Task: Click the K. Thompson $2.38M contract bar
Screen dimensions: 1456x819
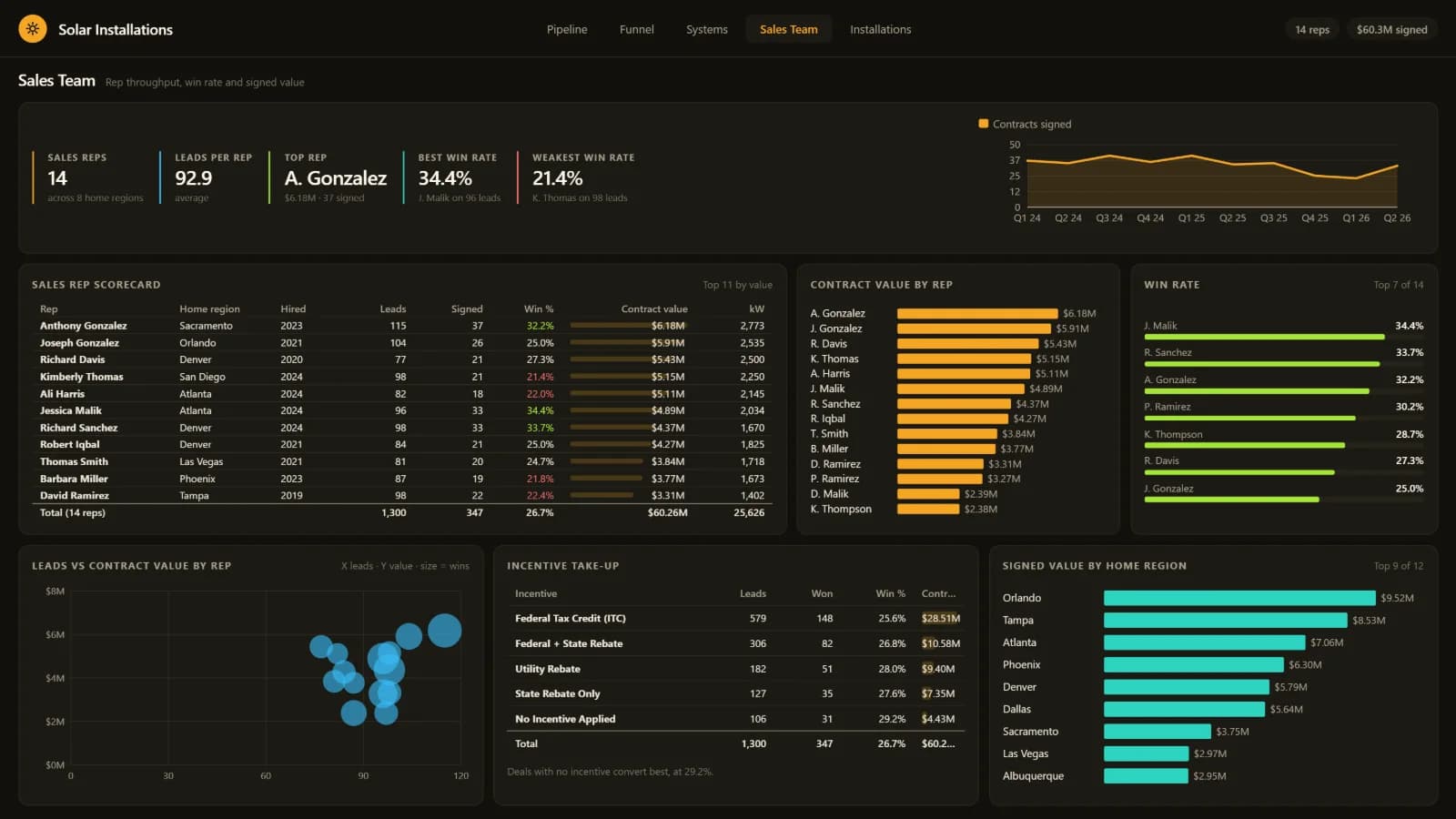Action: 928,509
